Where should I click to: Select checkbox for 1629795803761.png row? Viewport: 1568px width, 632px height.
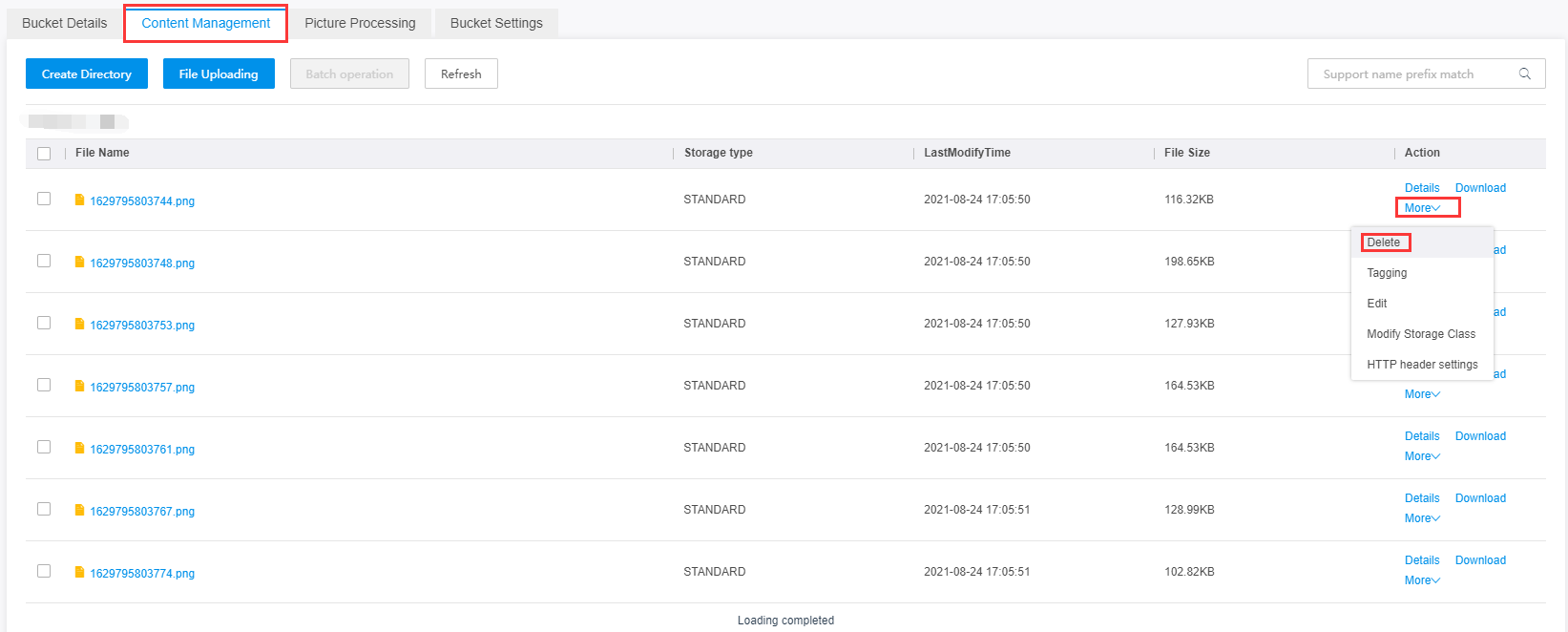[x=44, y=447]
